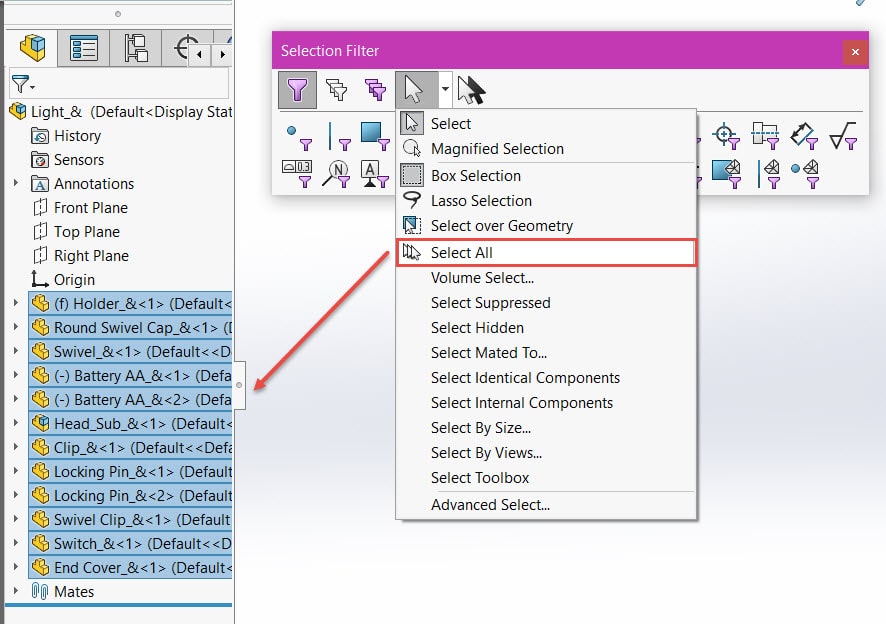Toggle the Filter Edges button
The height and width of the screenshot is (624, 886).
coord(338,137)
